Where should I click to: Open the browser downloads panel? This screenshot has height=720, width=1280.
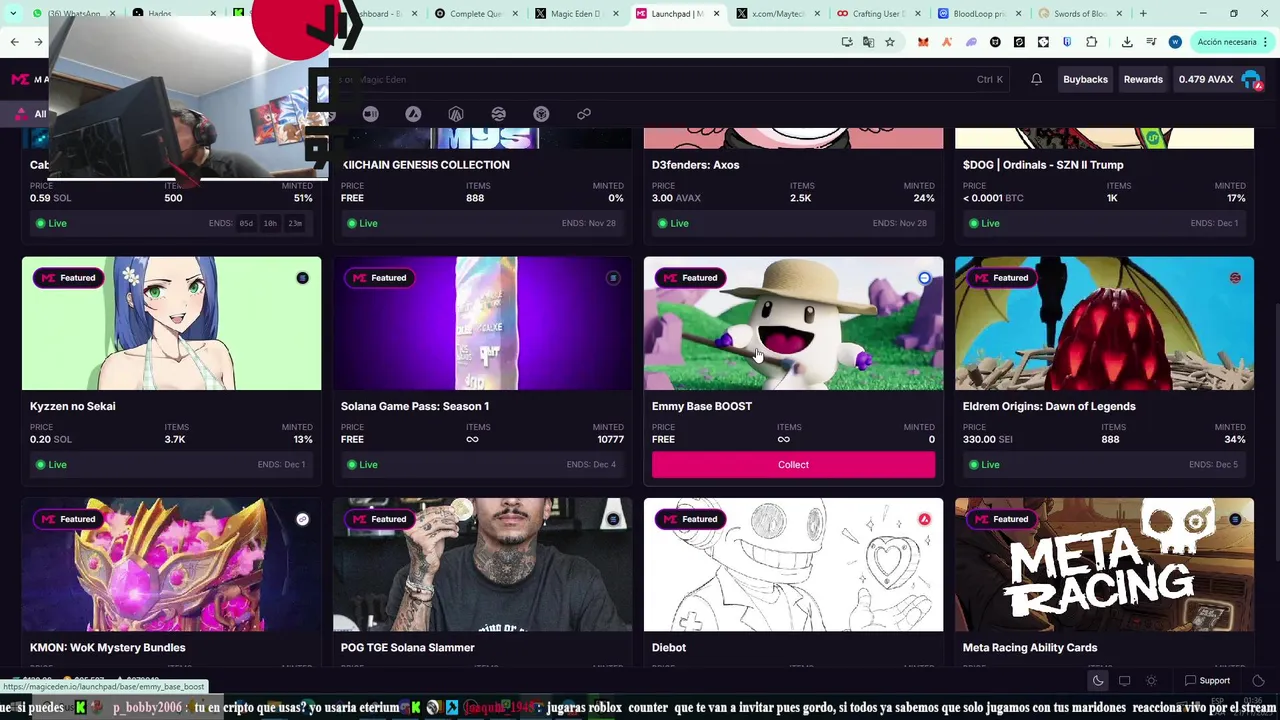[1127, 42]
